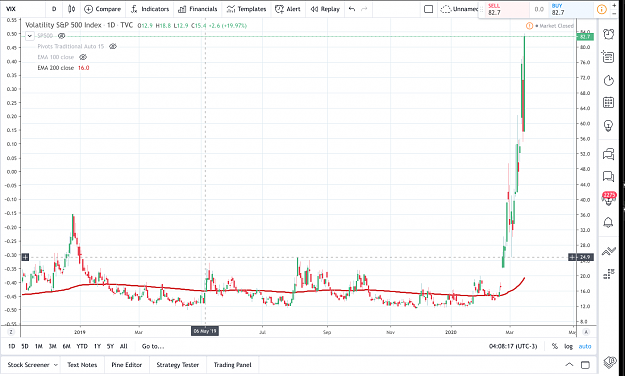
Task: Open Financials from top toolbar
Action: (x=198, y=9)
